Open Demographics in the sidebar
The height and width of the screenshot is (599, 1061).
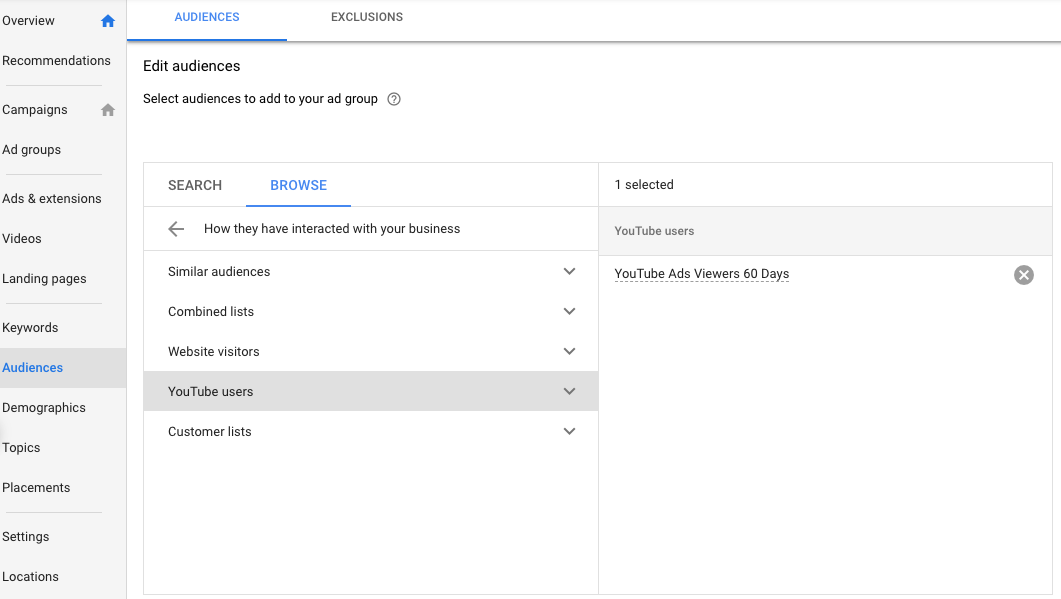(x=44, y=408)
